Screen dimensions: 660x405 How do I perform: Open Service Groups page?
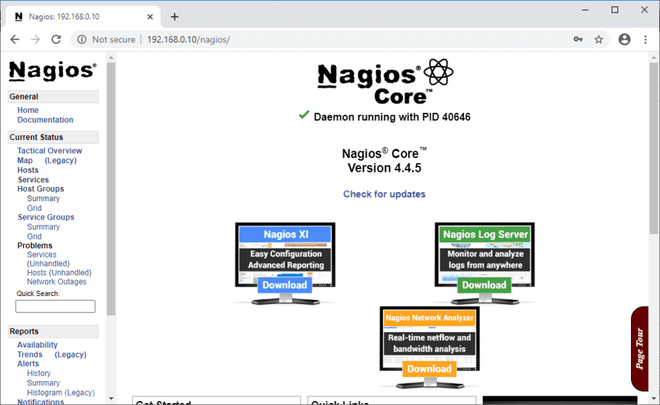tap(46, 217)
